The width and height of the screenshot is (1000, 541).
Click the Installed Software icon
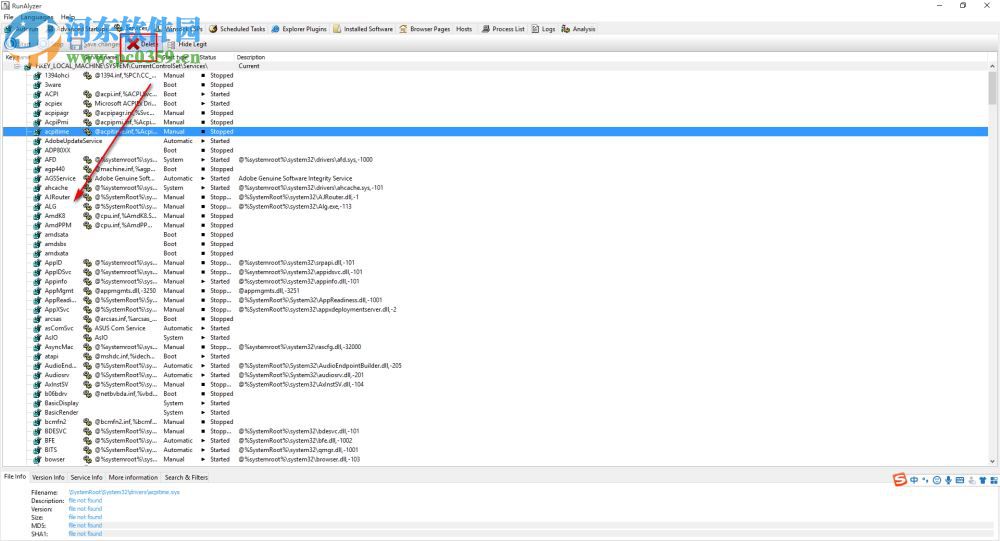coord(337,29)
